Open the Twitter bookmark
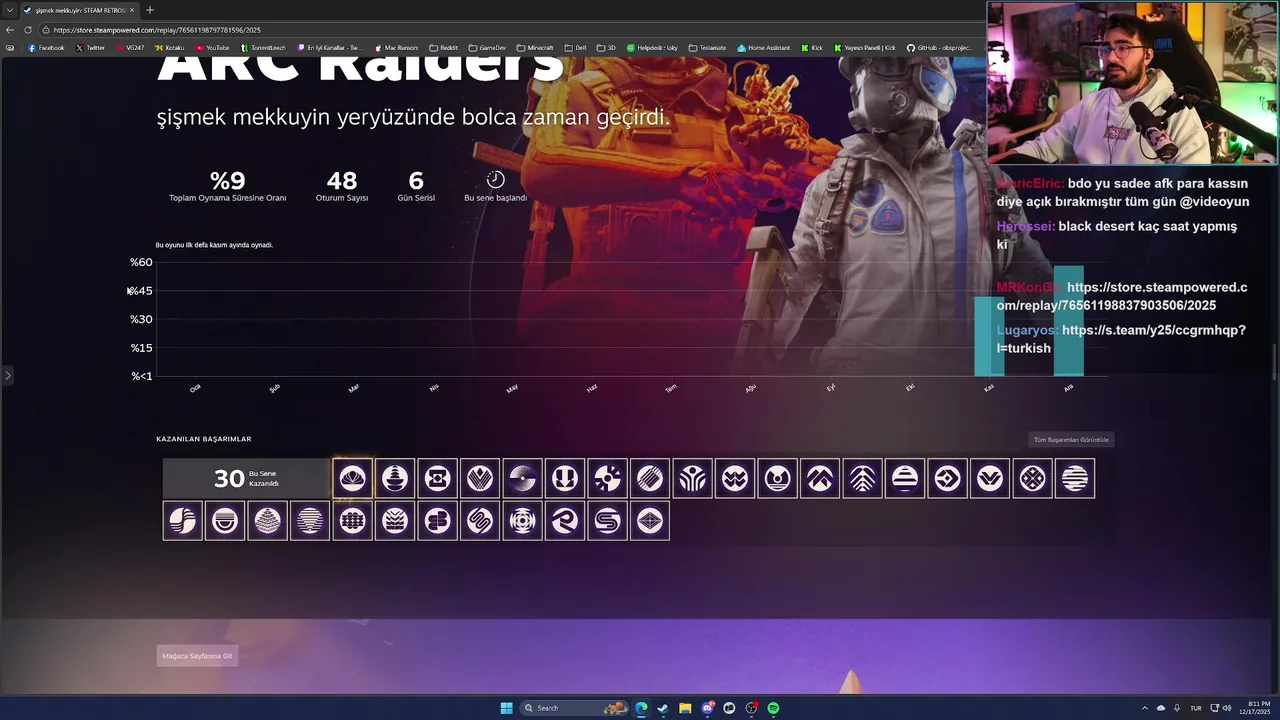Image resolution: width=1280 pixels, height=720 pixels. (90, 48)
